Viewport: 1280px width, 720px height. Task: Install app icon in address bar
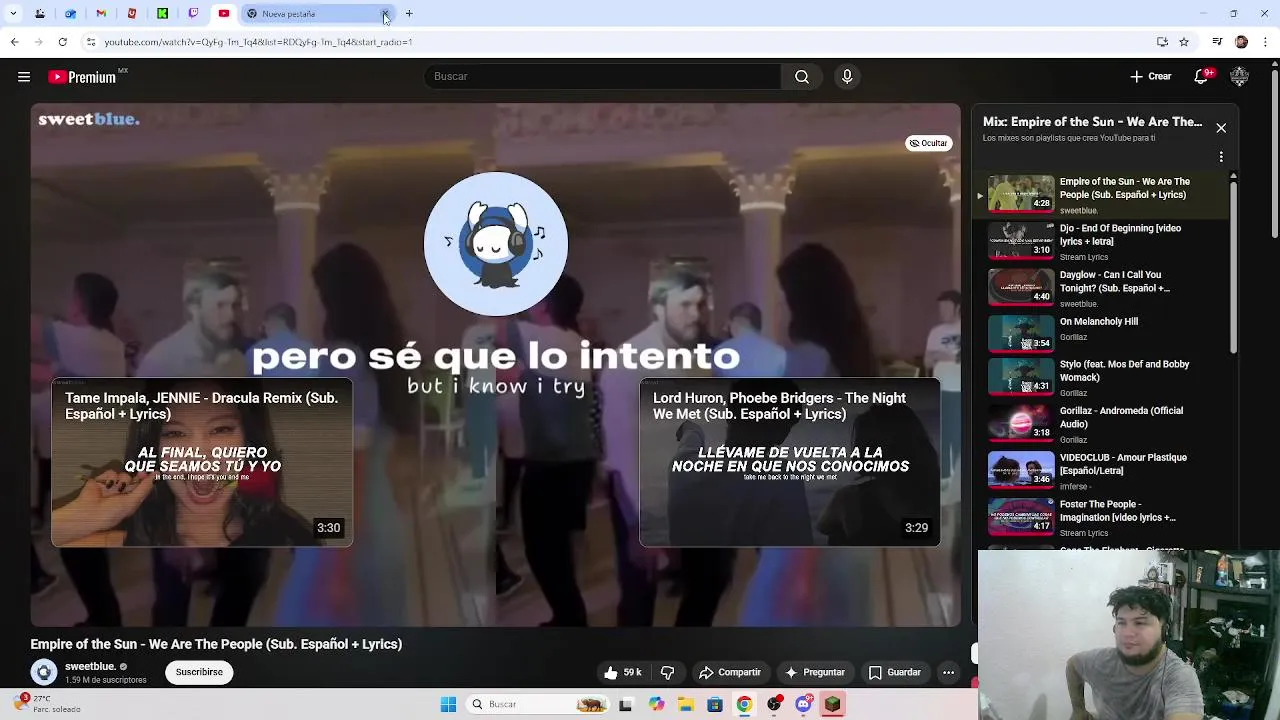pyautogui.click(x=1162, y=42)
